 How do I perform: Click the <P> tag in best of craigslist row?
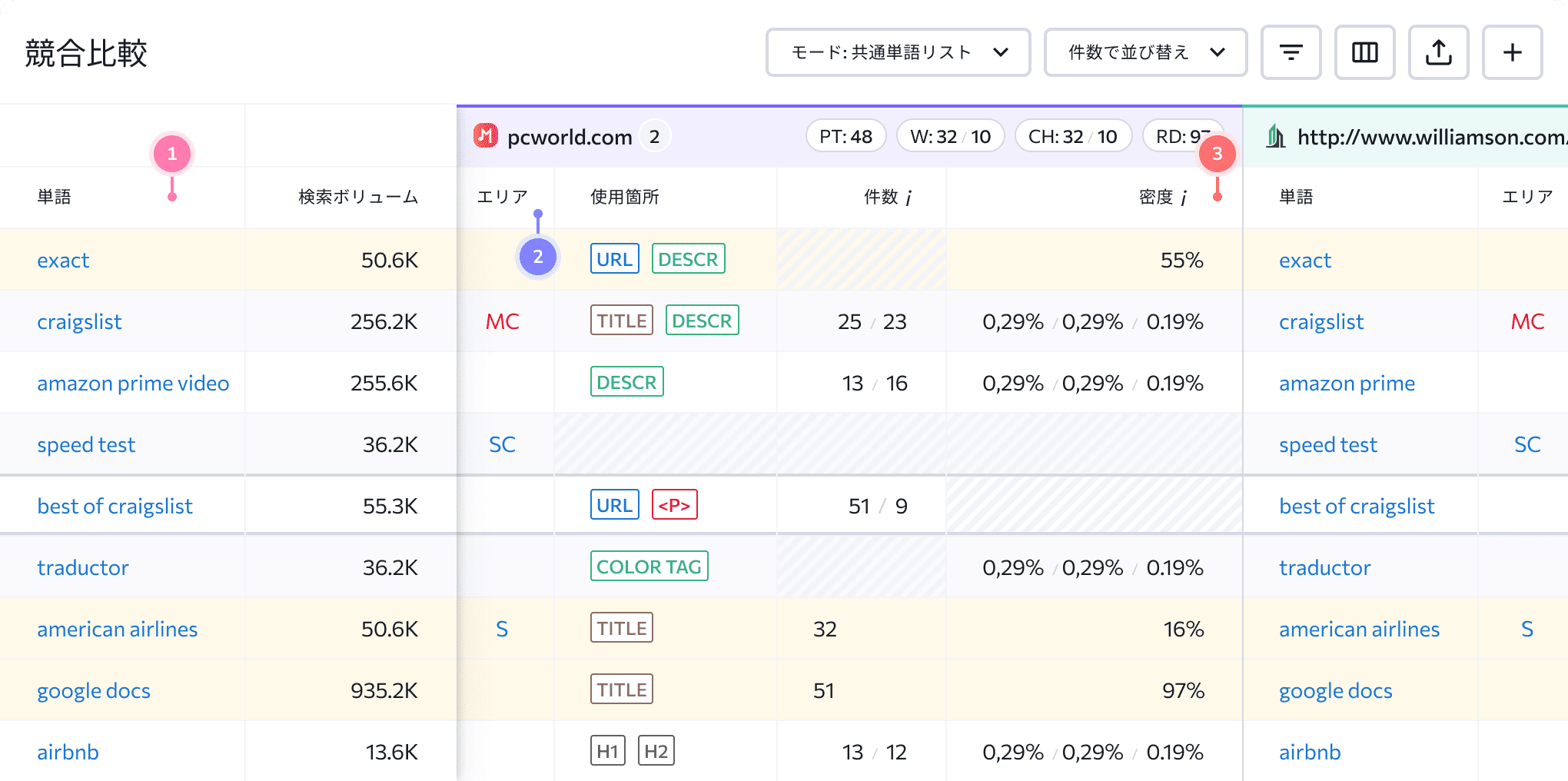tap(674, 505)
